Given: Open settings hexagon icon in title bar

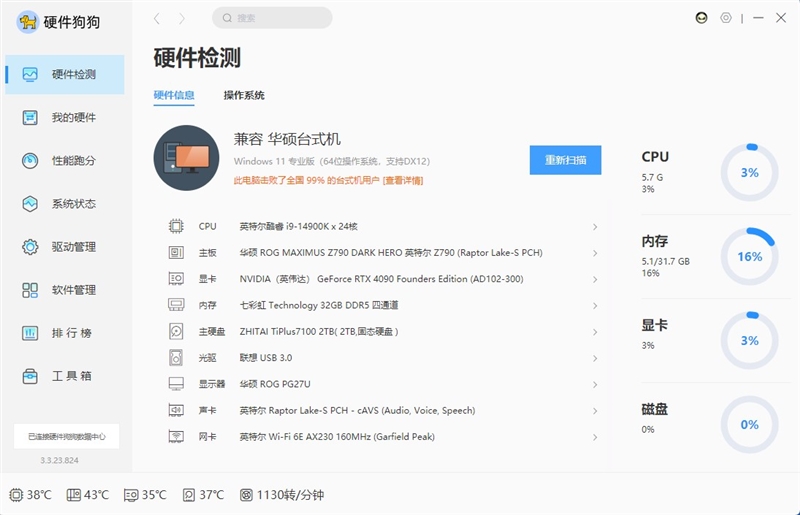Looking at the screenshot, I should pos(726,18).
